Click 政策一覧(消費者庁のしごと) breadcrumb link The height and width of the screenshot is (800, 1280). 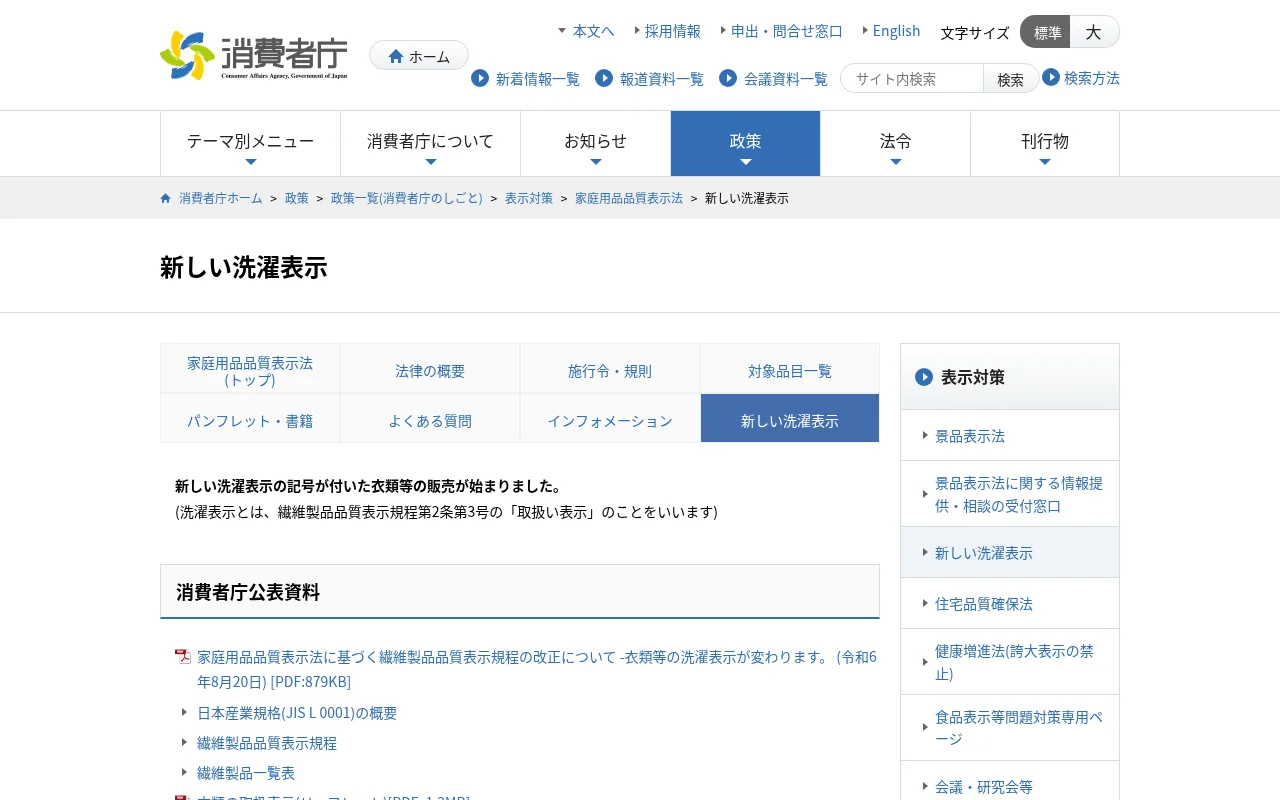point(407,198)
